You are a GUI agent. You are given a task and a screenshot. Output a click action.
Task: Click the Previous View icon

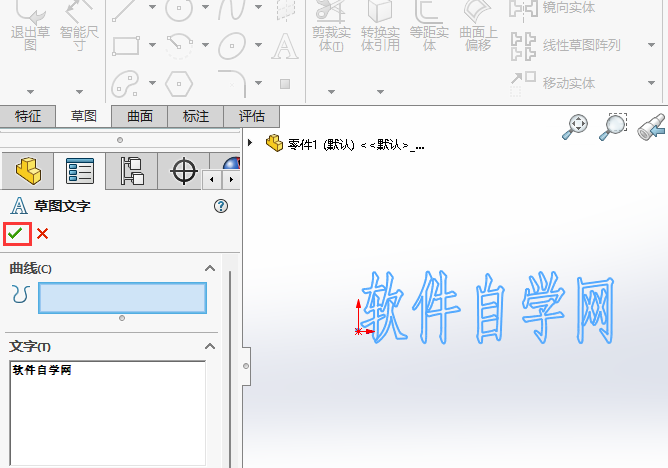651,126
